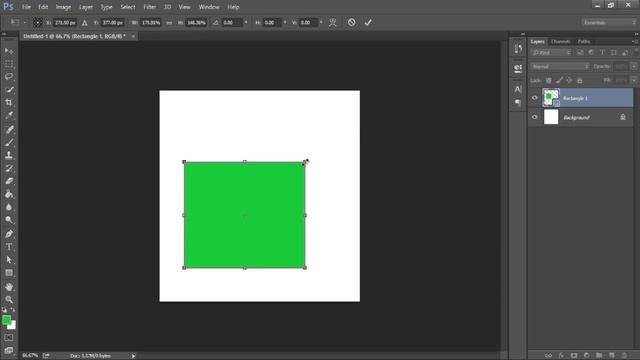Viewport: 640px width, 360px height.
Task: Select the Quick Selection tool
Action: pyautogui.click(x=9, y=90)
